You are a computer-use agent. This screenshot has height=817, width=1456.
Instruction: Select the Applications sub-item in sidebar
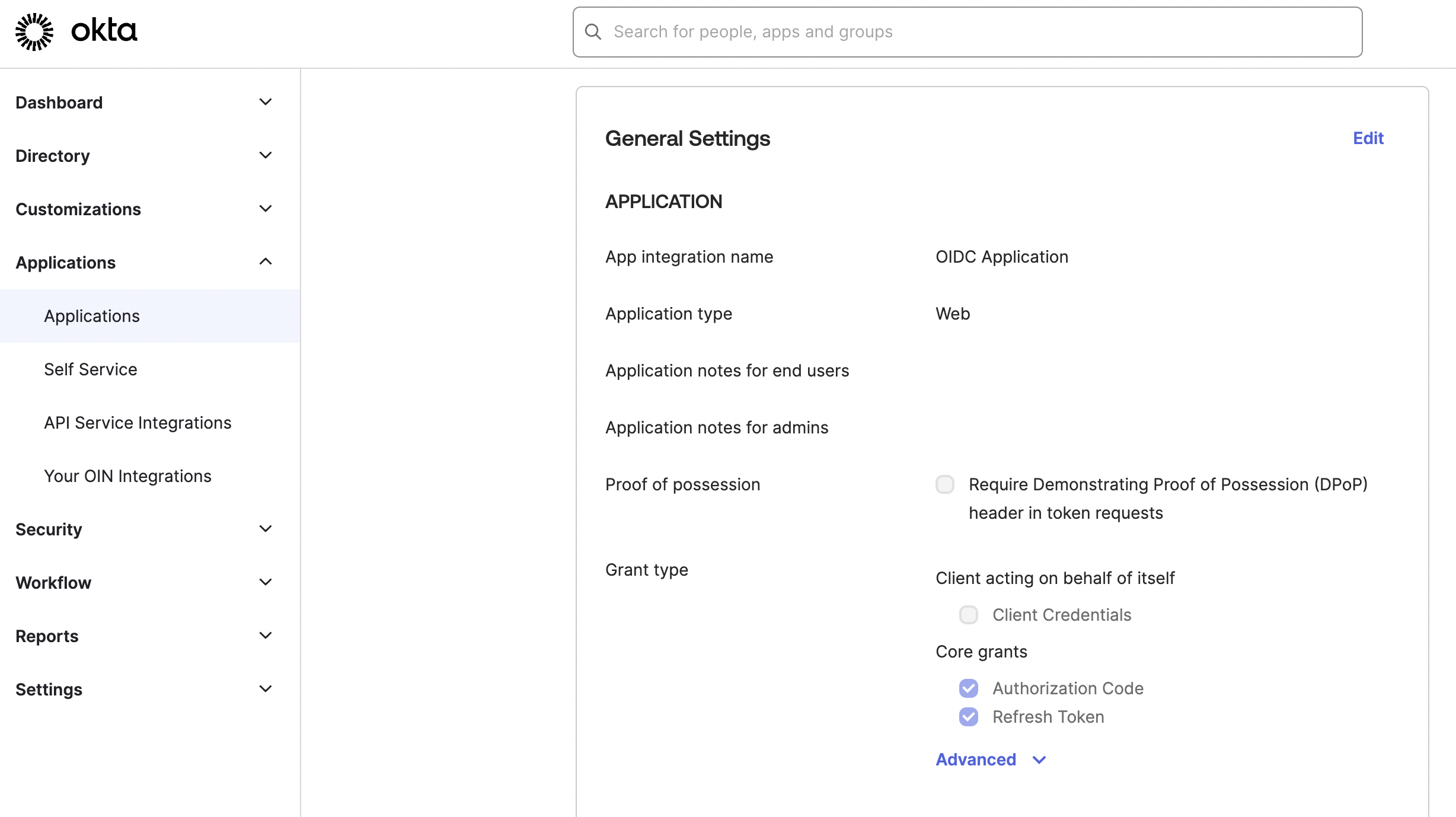click(150, 316)
